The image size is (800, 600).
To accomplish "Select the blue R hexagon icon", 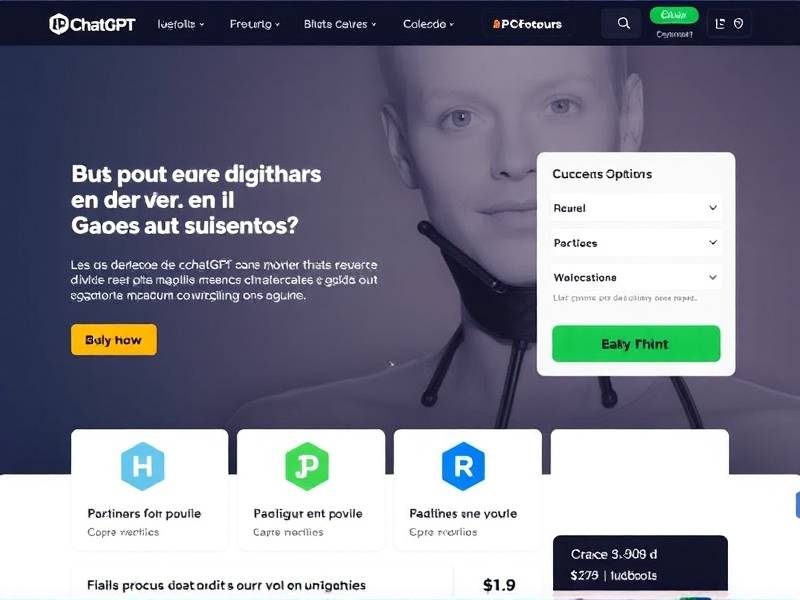I will click(x=463, y=466).
